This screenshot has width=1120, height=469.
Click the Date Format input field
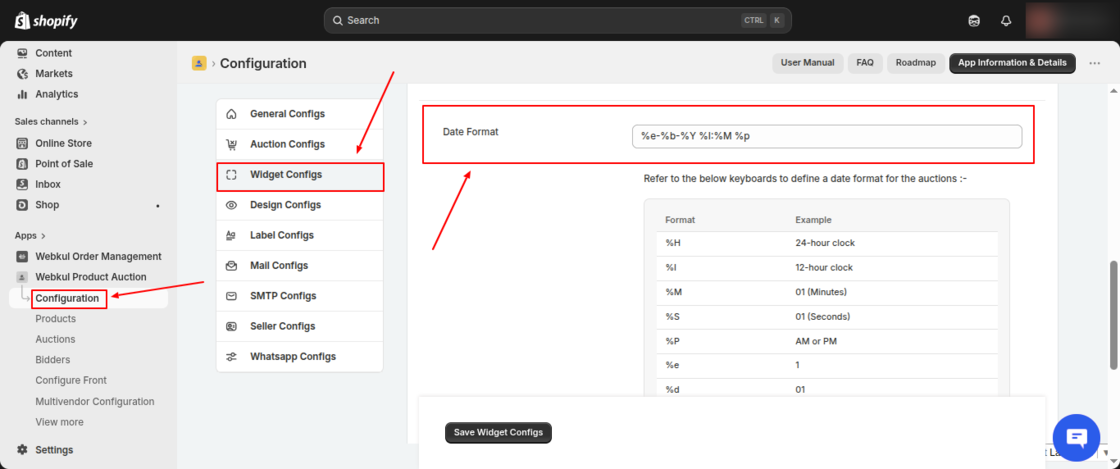coord(827,136)
